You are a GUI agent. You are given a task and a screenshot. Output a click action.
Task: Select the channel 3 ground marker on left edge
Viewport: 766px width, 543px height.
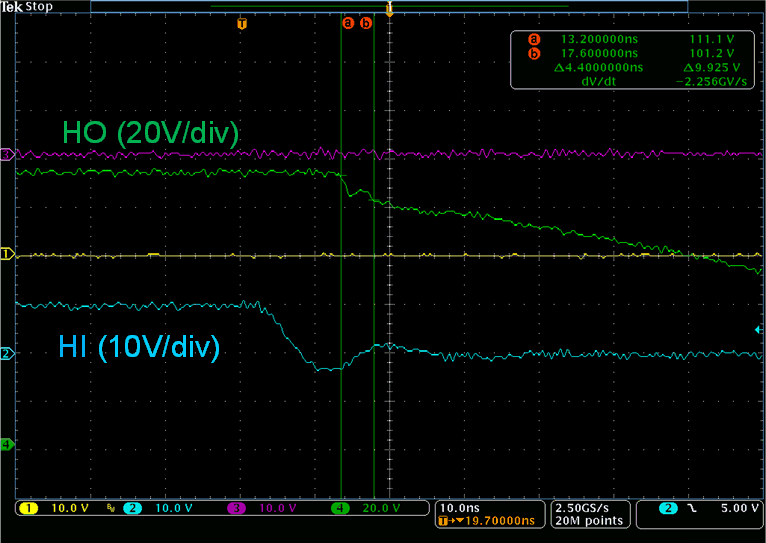pyautogui.click(x=7, y=155)
